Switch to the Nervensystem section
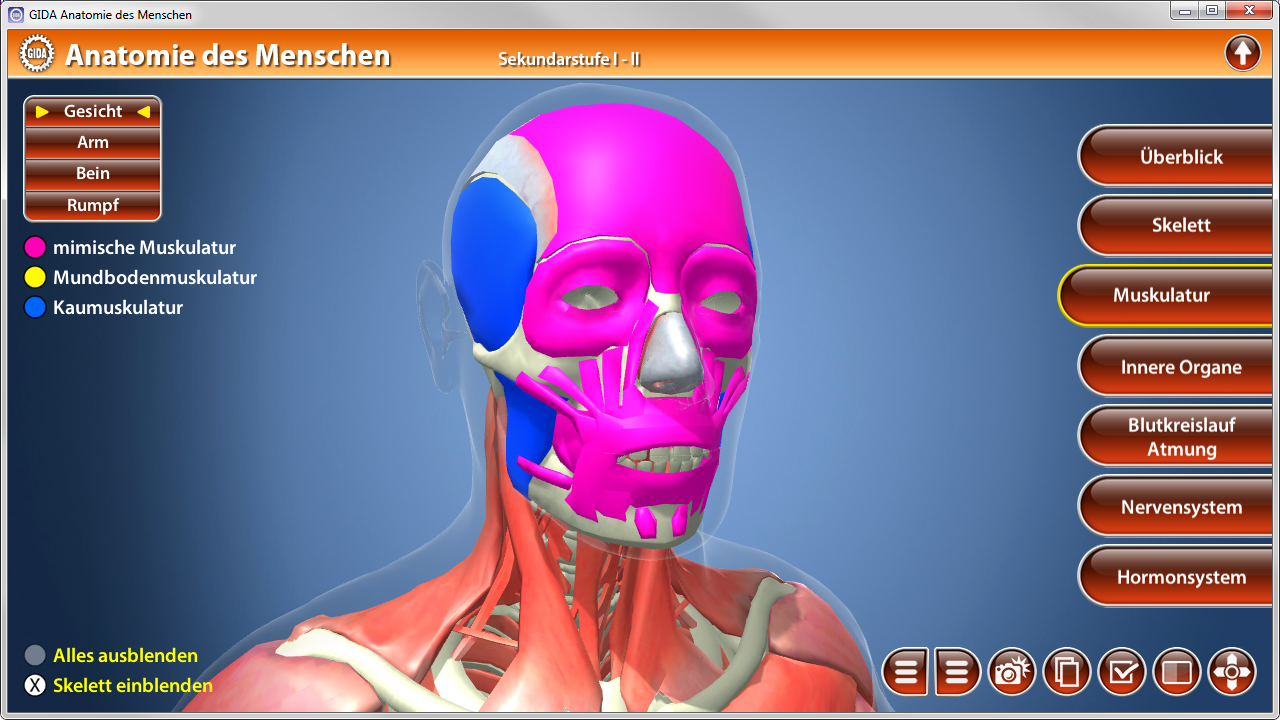 point(1180,508)
